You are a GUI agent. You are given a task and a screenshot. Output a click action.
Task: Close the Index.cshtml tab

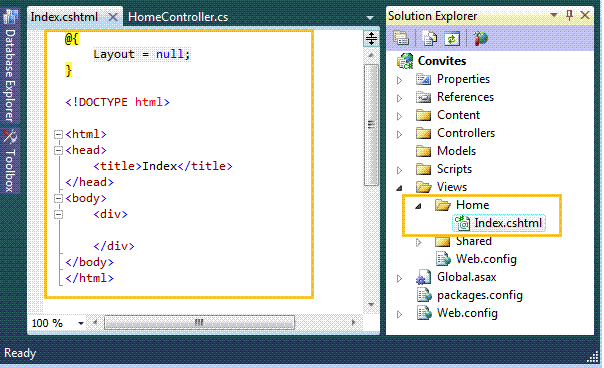pyautogui.click(x=113, y=17)
